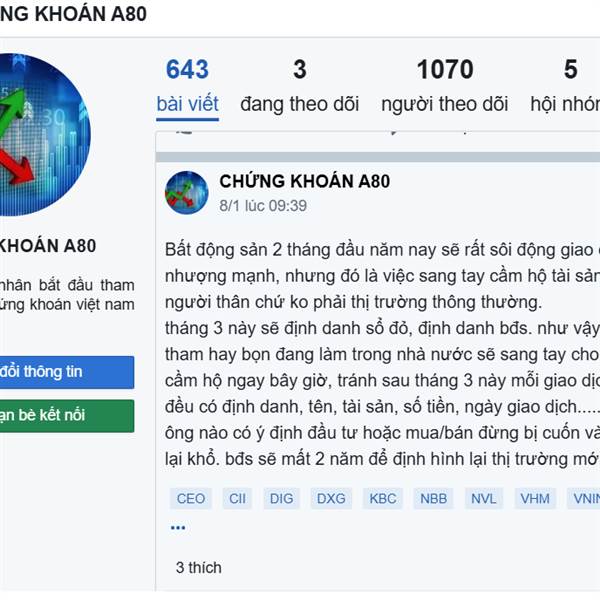Image resolution: width=600 pixels, height=600 pixels.
Task: Select the KBC stock tag
Action: click(382, 498)
